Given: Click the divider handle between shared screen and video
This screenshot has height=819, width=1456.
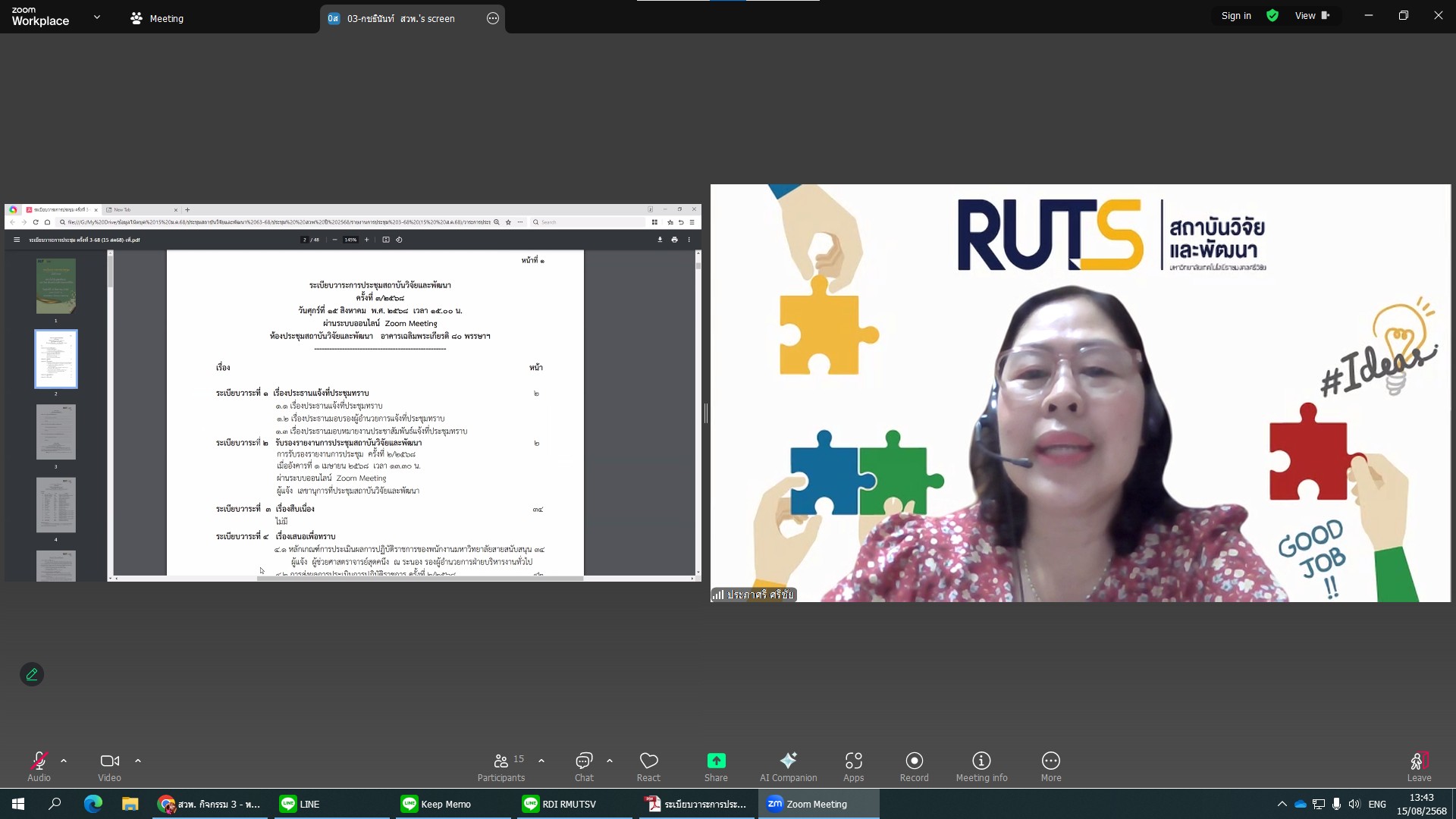Looking at the screenshot, I should coord(706,413).
